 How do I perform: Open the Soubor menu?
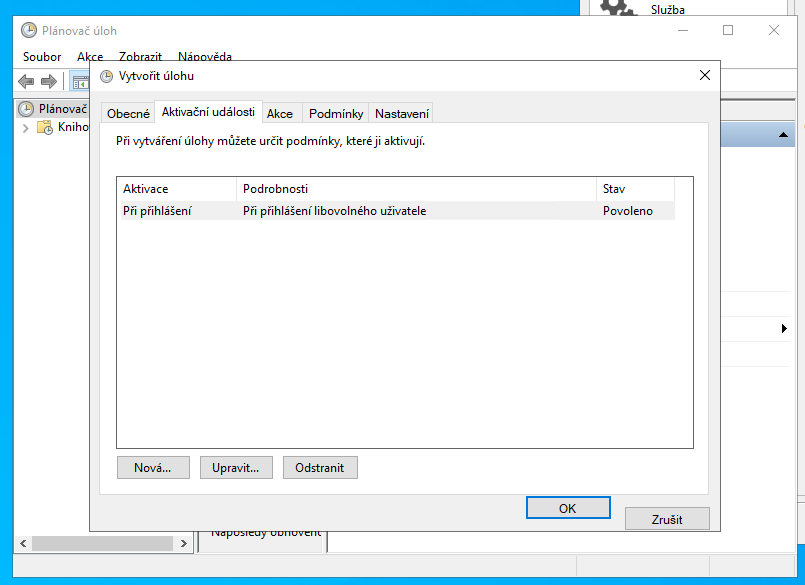(x=42, y=57)
